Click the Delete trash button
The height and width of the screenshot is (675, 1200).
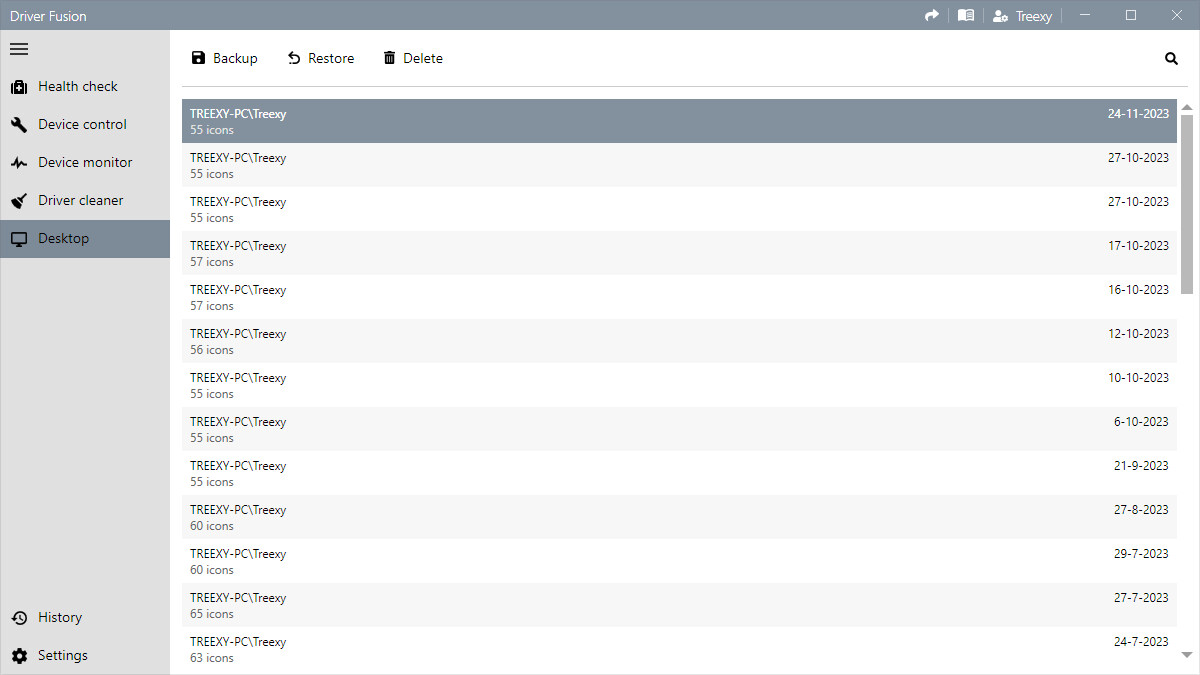[x=413, y=59]
